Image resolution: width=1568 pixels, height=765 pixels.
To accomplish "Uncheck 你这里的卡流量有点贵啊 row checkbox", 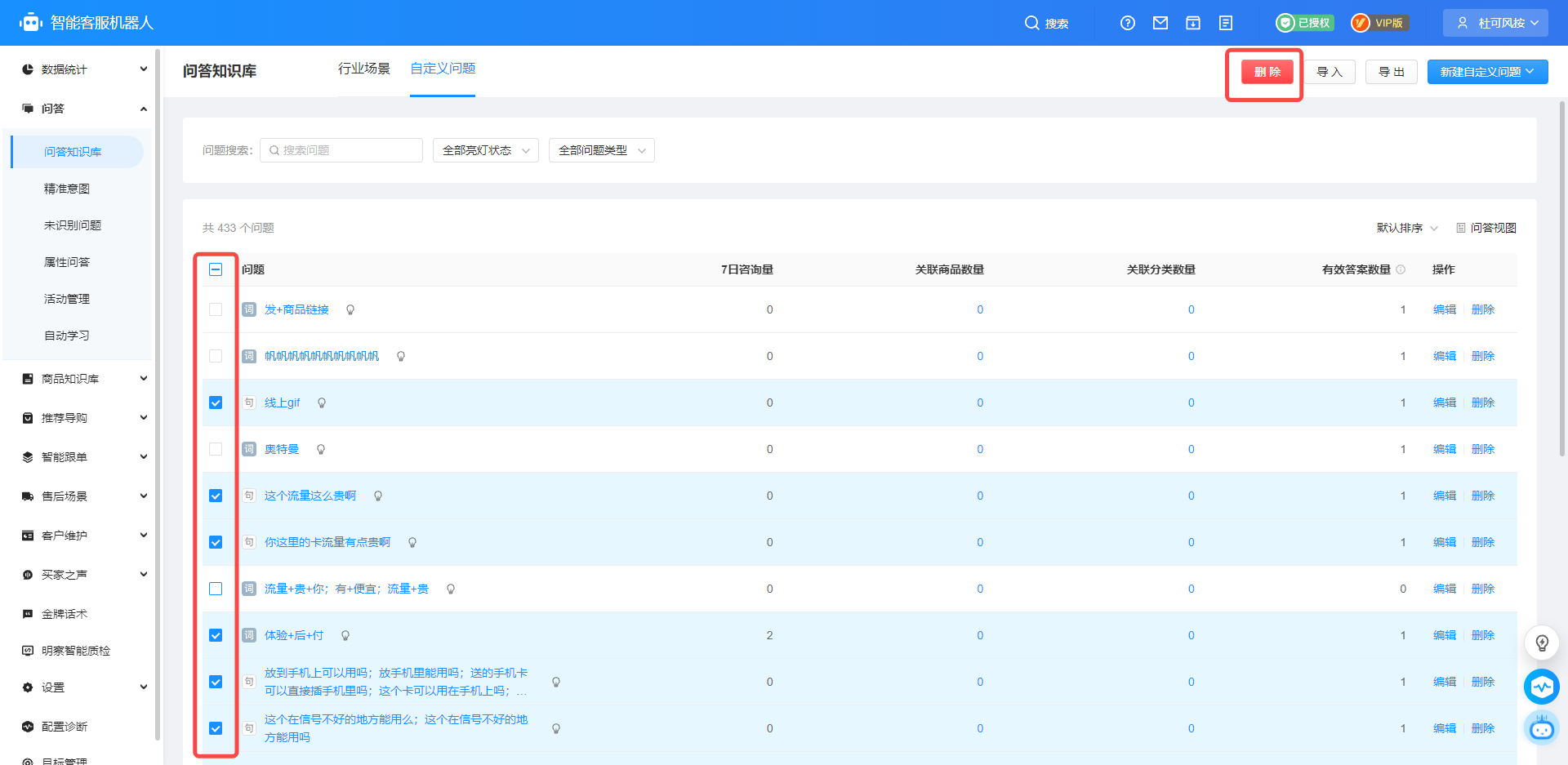I will tap(216, 542).
